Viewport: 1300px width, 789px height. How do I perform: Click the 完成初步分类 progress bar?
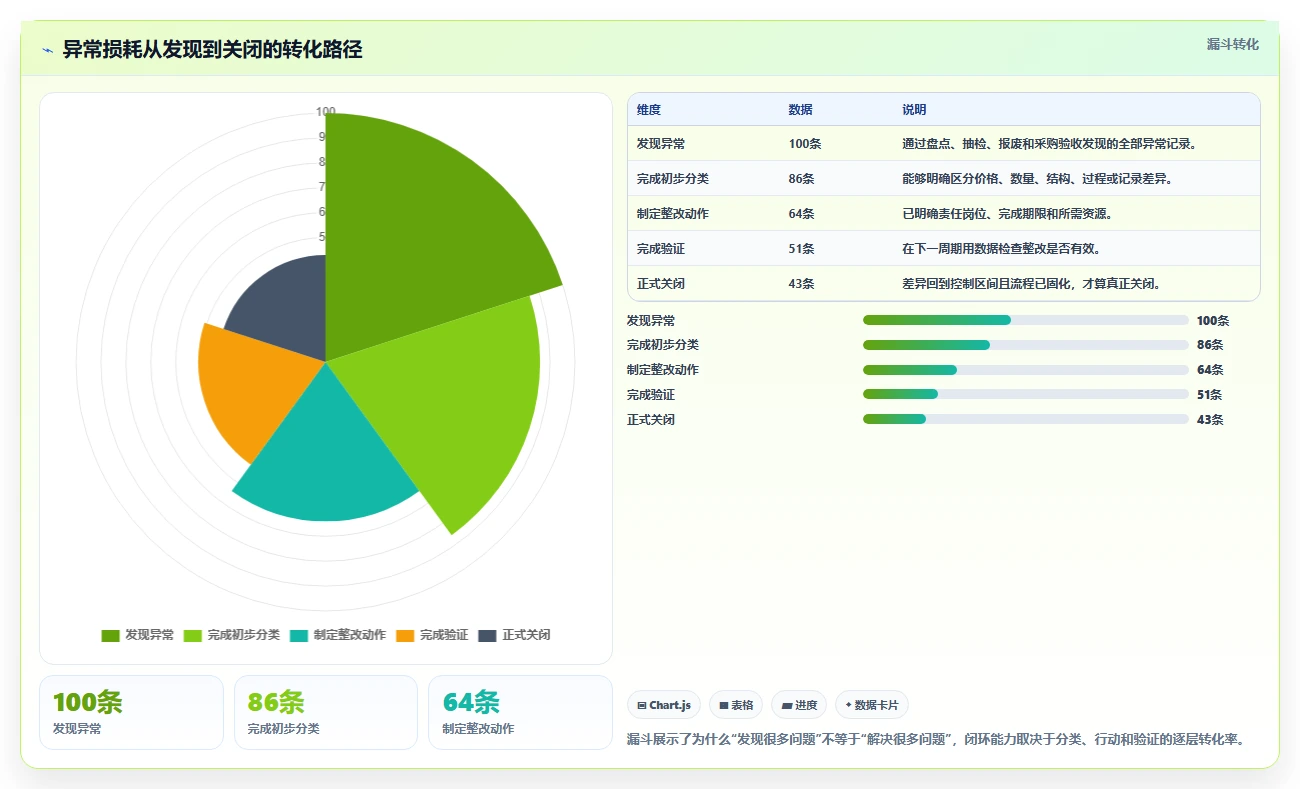(1025, 345)
